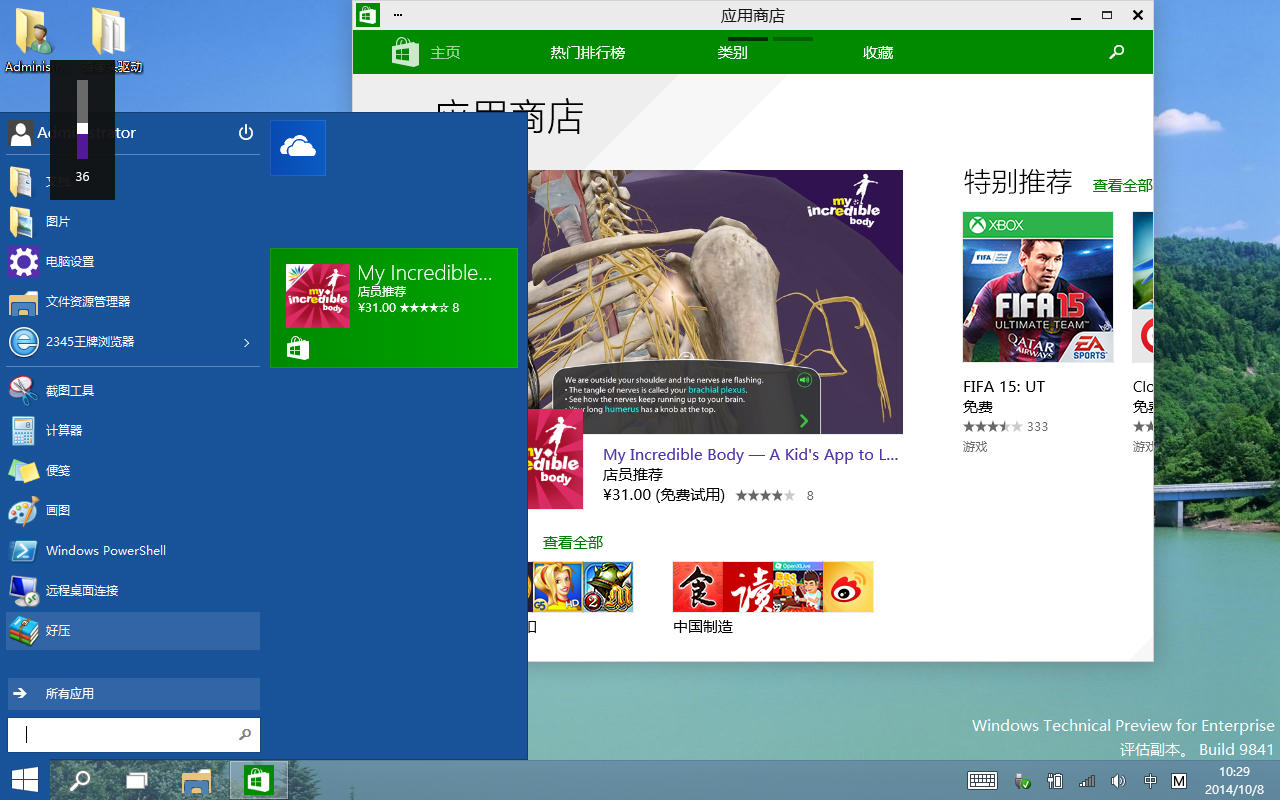The image size is (1280, 800).
Task: Click 查看全部 beside 特别推荐
Action: (x=1122, y=185)
